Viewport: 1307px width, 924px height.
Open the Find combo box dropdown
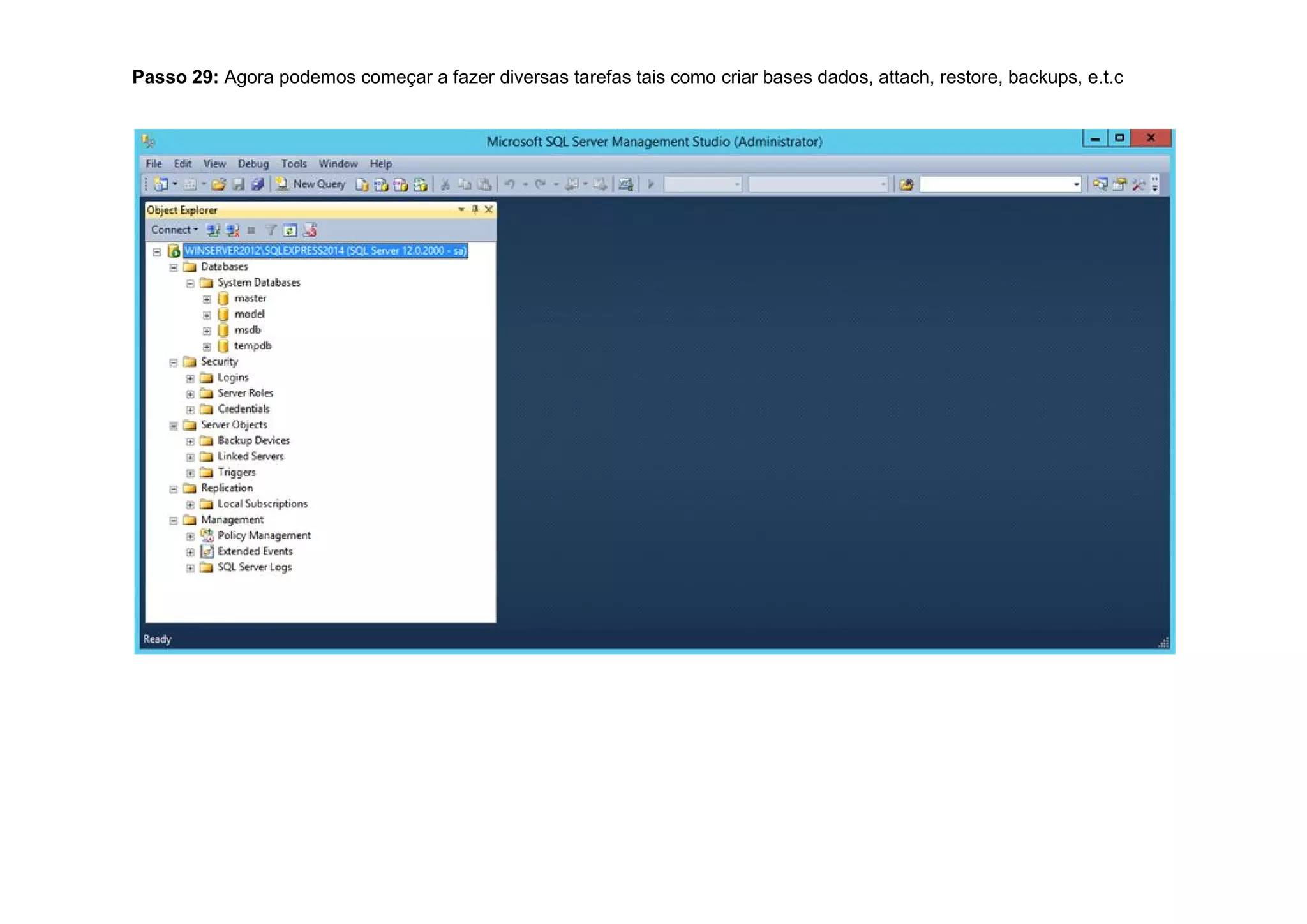(x=1077, y=185)
